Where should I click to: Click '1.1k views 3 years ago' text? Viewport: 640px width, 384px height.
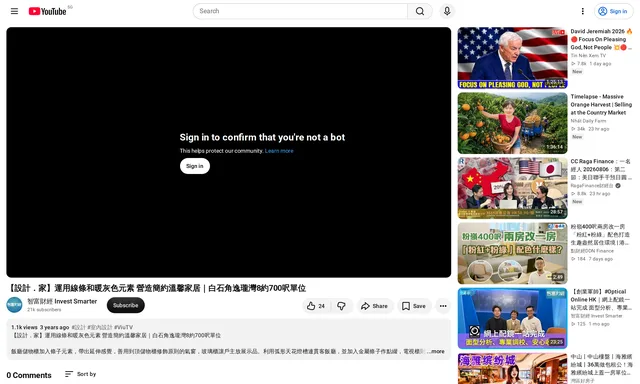coord(40,327)
